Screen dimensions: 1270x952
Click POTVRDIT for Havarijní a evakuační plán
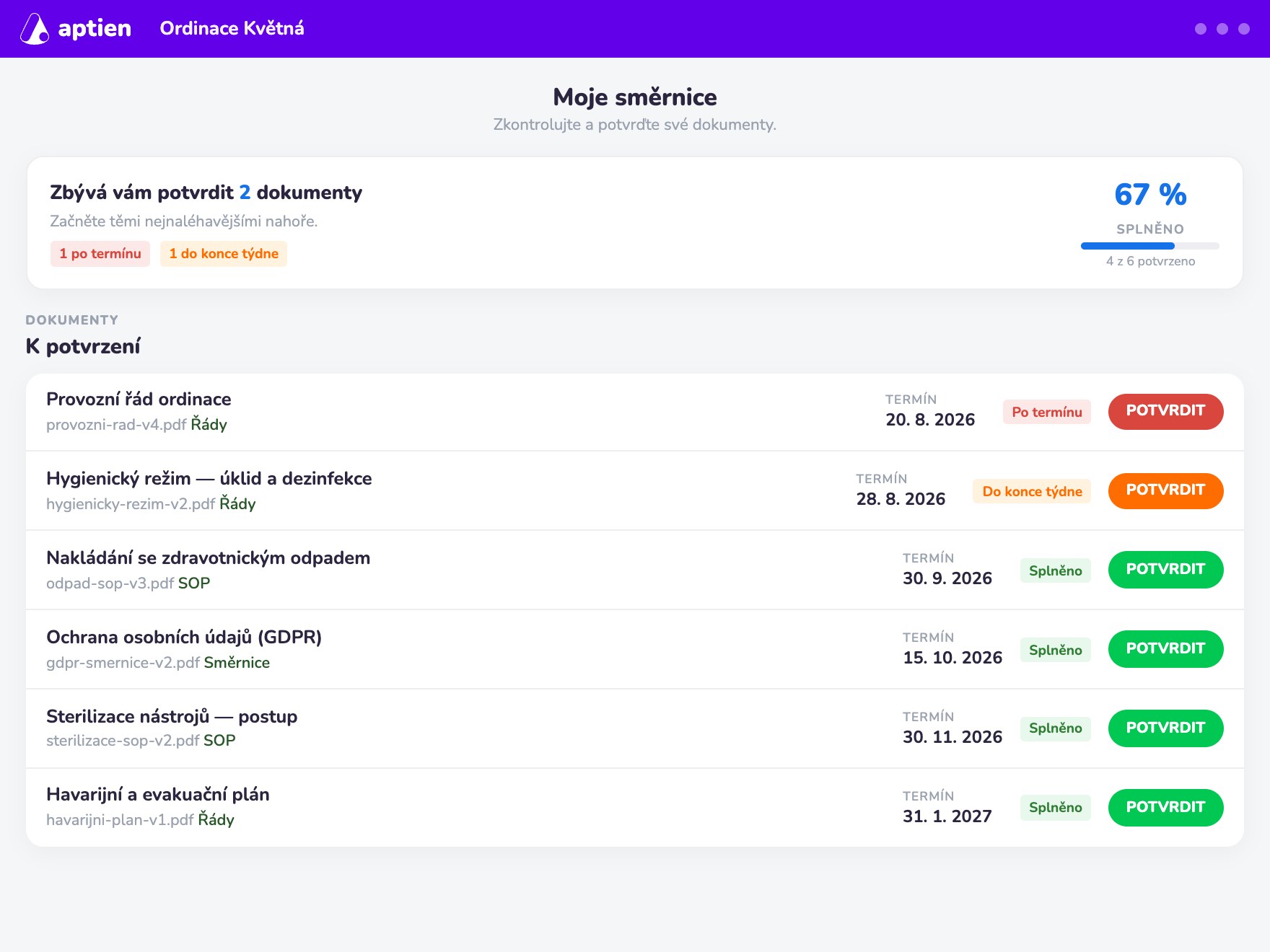1165,808
